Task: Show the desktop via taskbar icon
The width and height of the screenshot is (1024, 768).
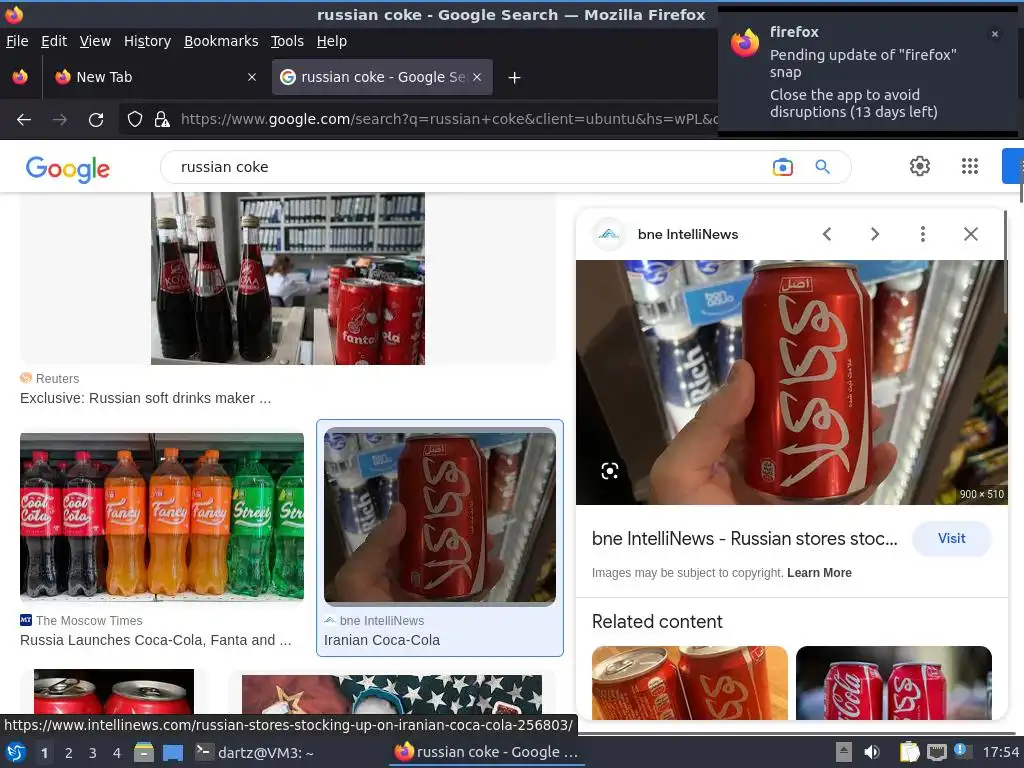Action: tap(173, 753)
